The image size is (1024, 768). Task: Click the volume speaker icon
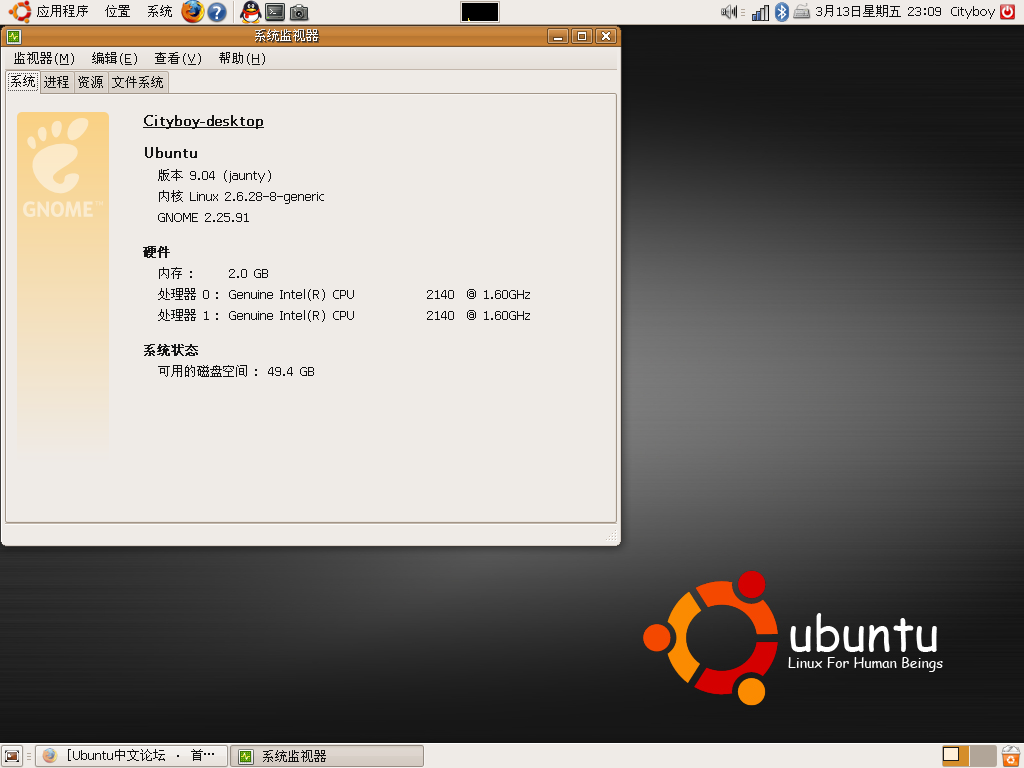click(729, 11)
